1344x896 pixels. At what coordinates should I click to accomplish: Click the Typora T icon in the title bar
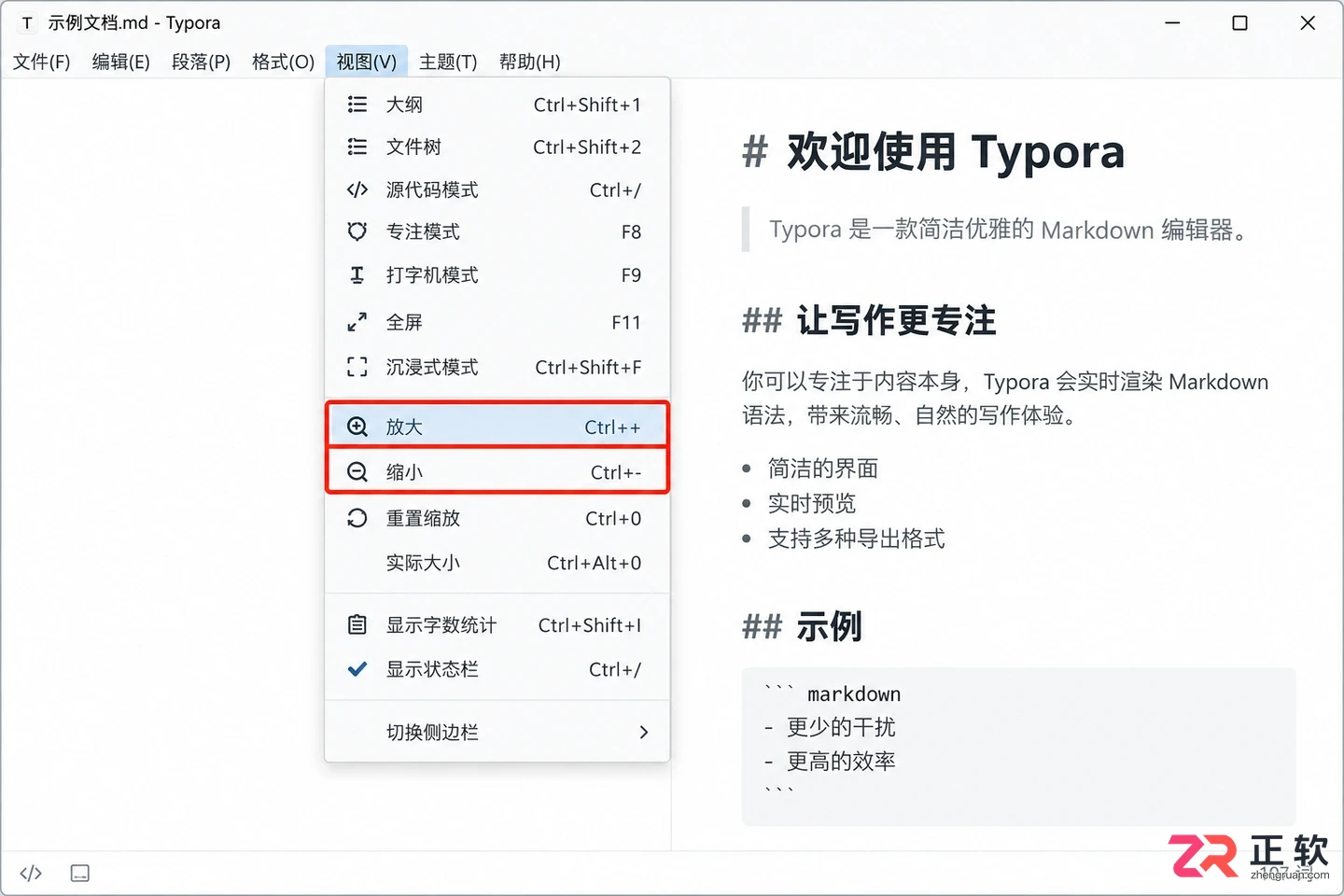point(27,23)
